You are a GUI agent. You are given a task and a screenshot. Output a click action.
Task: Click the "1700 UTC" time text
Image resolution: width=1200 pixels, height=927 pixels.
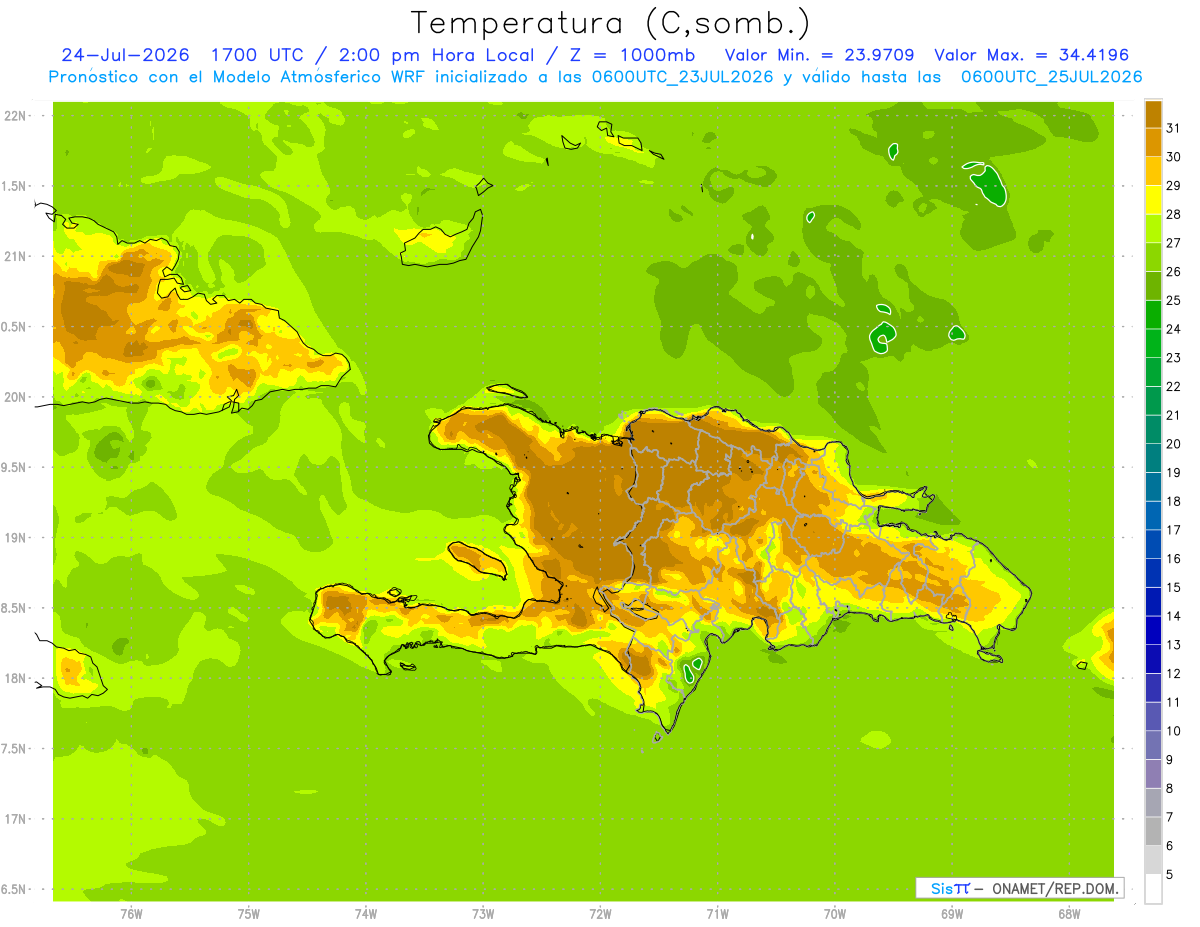(x=257, y=55)
